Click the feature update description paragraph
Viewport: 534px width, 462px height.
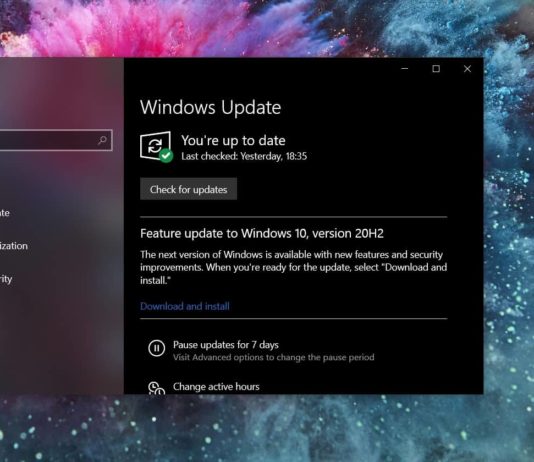pyautogui.click(x=294, y=268)
